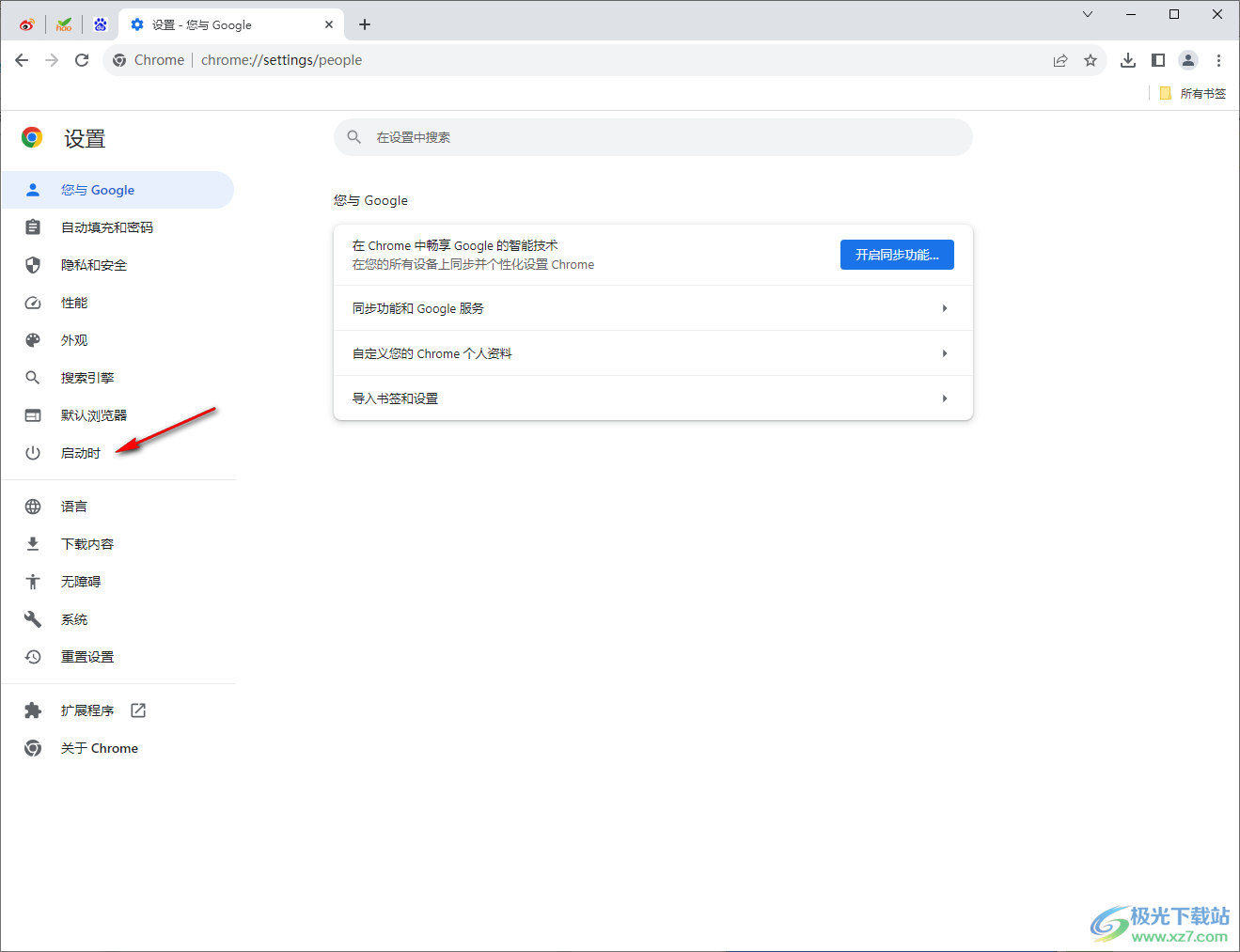Click the Chrome logo next to 设置
1240x952 pixels.
(x=32, y=138)
